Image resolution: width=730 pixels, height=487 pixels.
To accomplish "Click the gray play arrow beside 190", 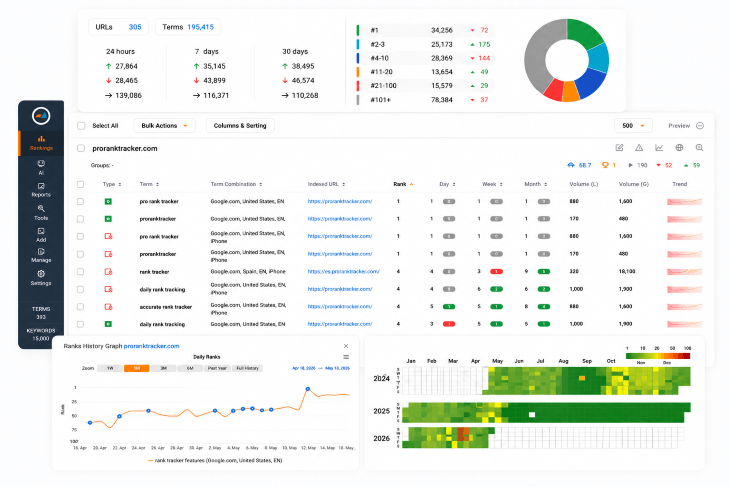I will [x=630, y=165].
